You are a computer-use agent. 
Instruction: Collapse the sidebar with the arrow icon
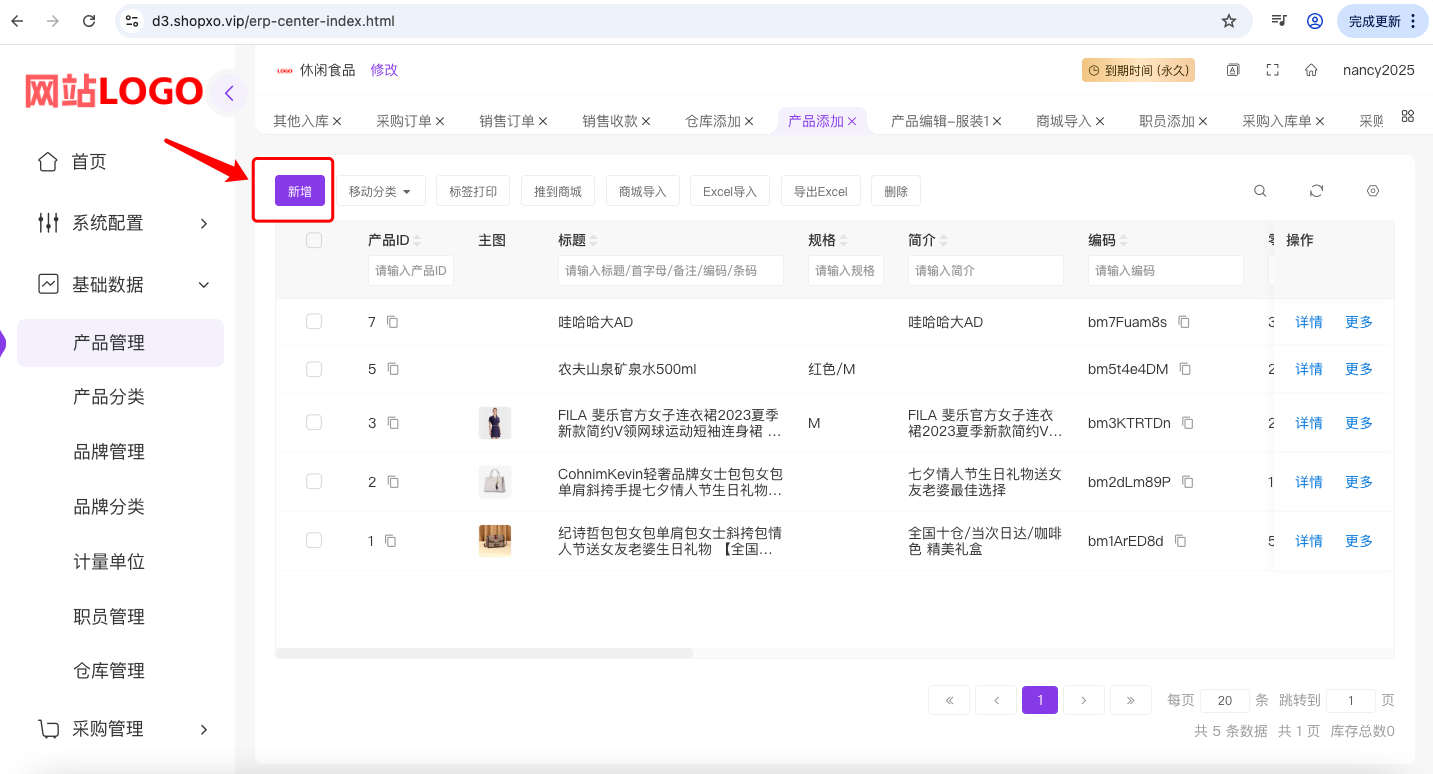click(x=229, y=93)
